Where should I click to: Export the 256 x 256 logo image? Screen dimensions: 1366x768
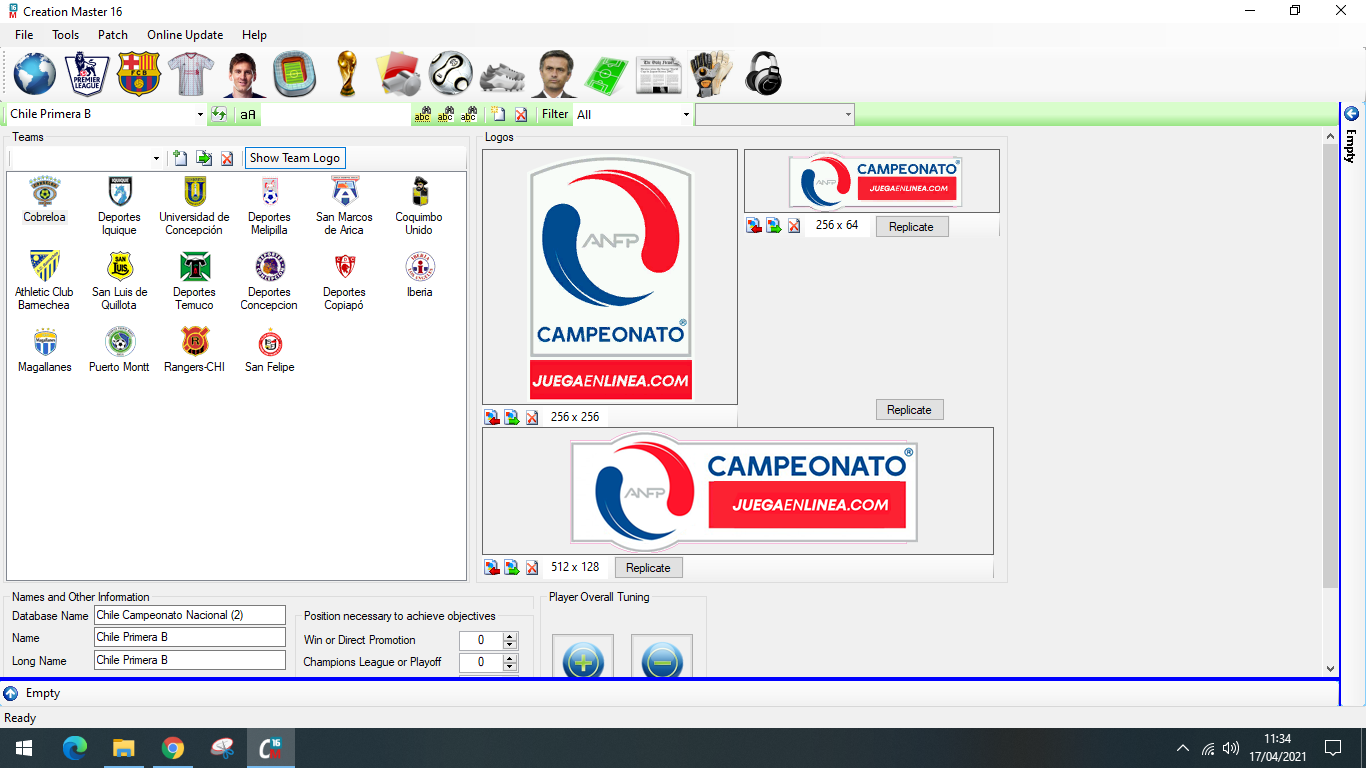pyautogui.click(x=512, y=417)
